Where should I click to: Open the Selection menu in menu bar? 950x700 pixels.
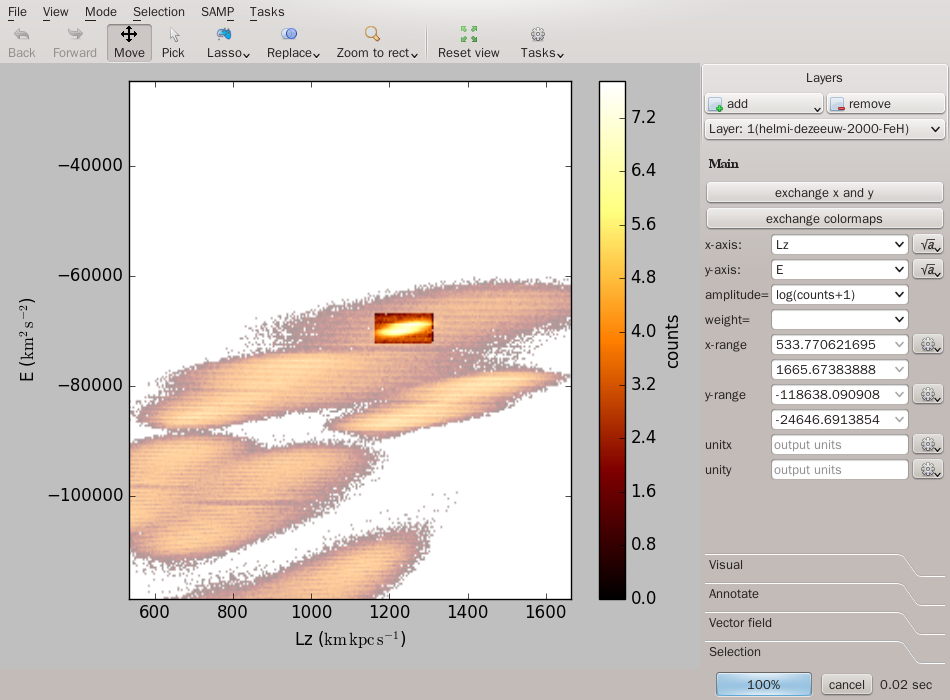click(x=158, y=12)
